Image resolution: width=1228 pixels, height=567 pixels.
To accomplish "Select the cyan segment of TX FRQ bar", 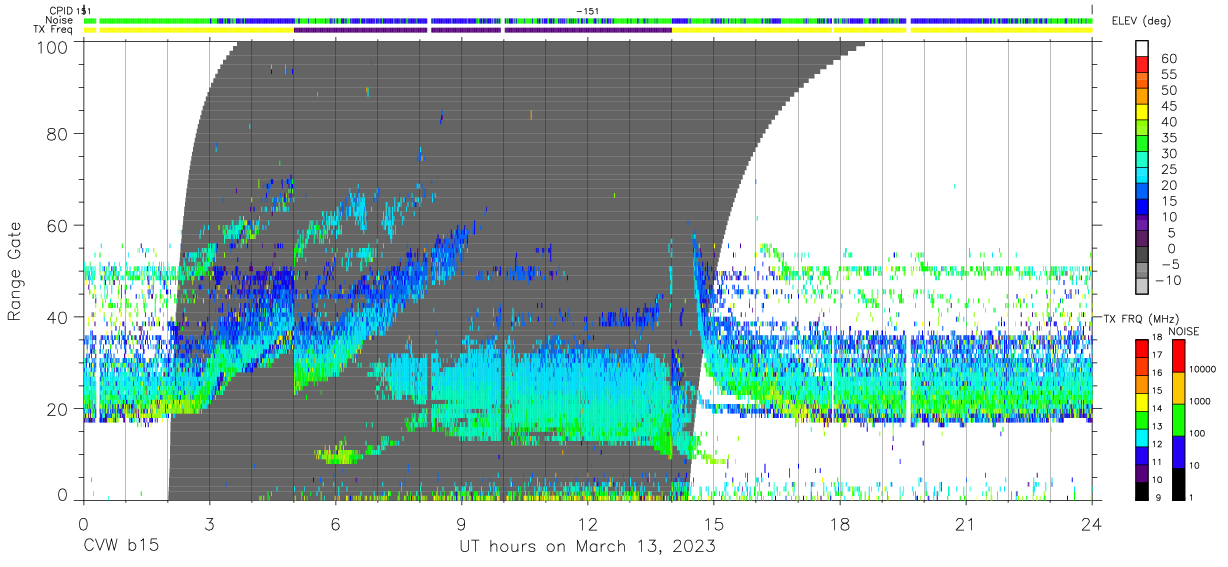I will click(1142, 438).
